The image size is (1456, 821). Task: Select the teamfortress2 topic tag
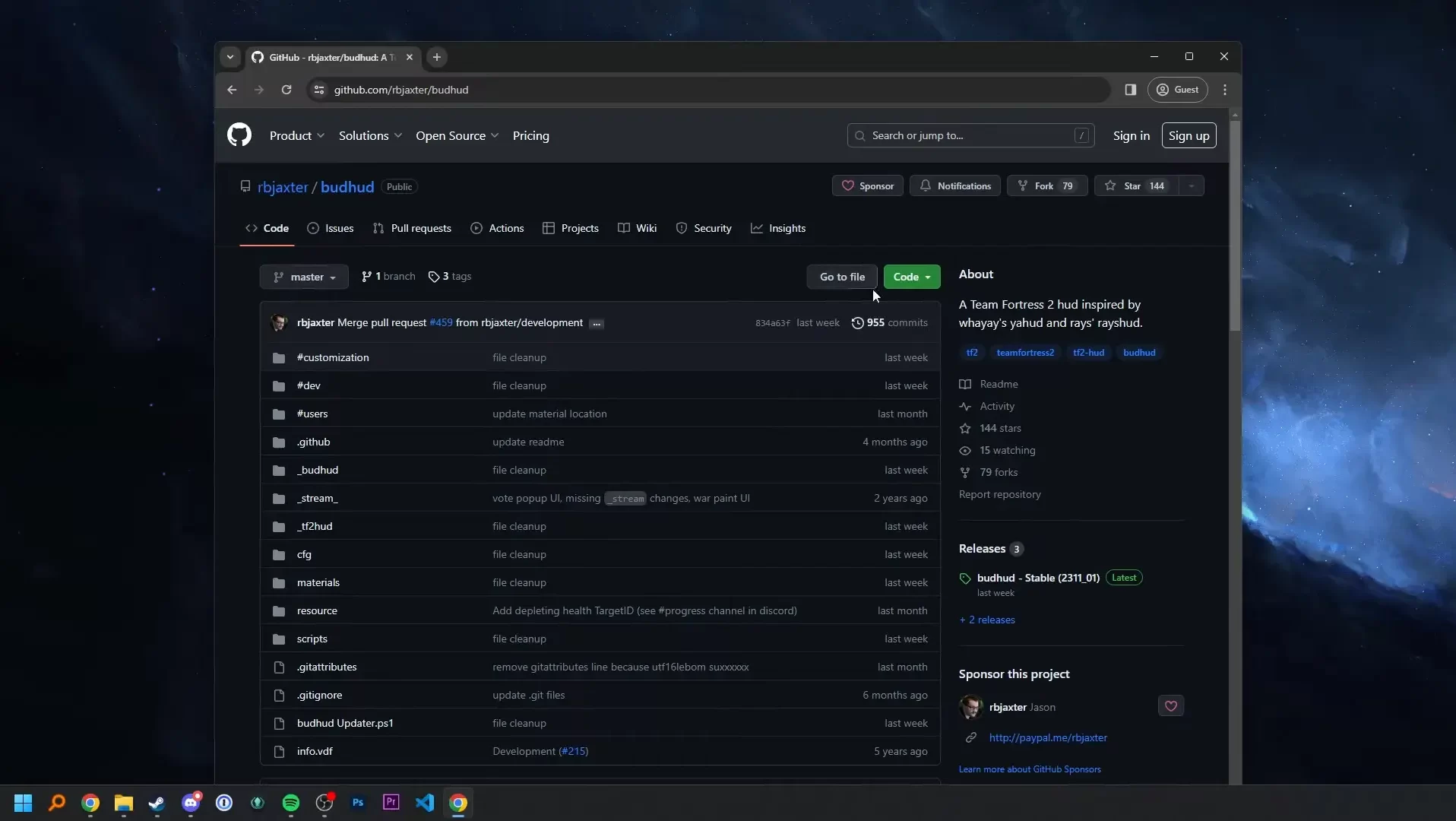[x=1025, y=353]
